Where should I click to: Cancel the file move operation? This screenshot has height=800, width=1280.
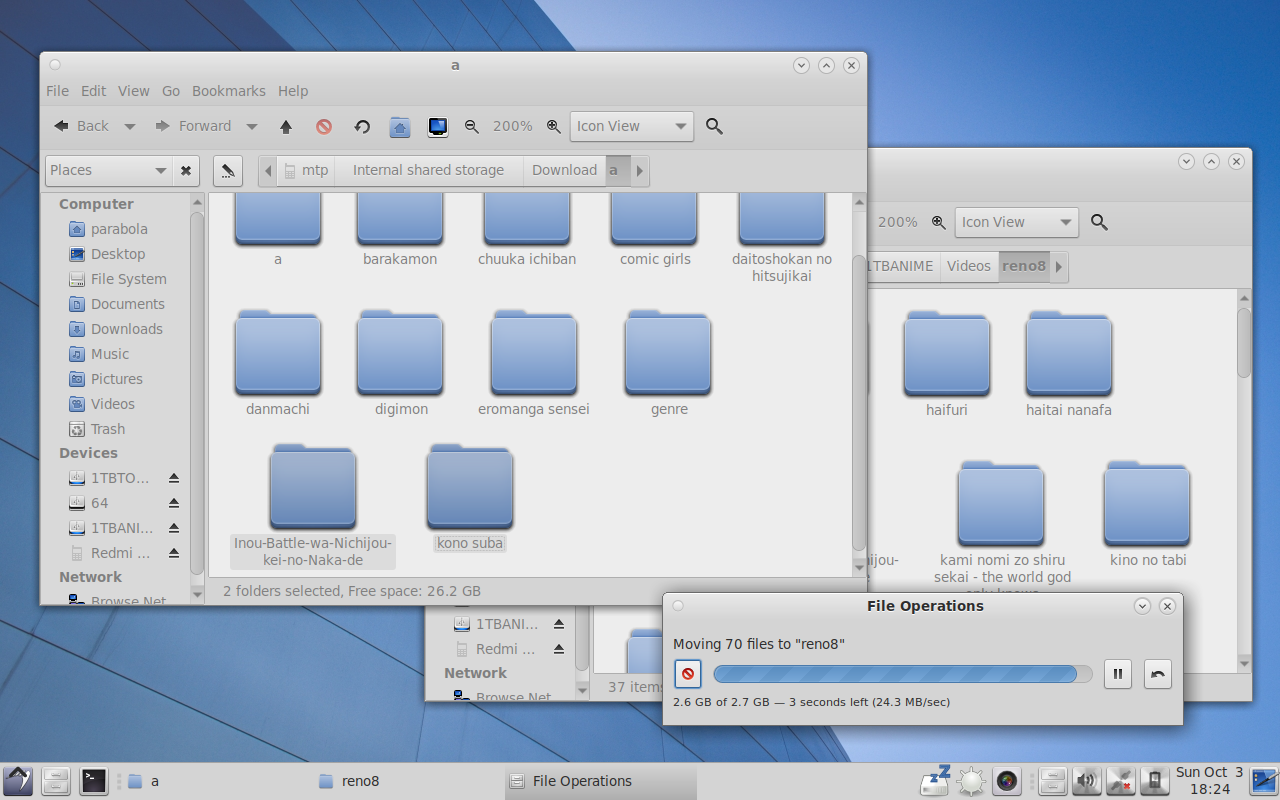(x=687, y=674)
